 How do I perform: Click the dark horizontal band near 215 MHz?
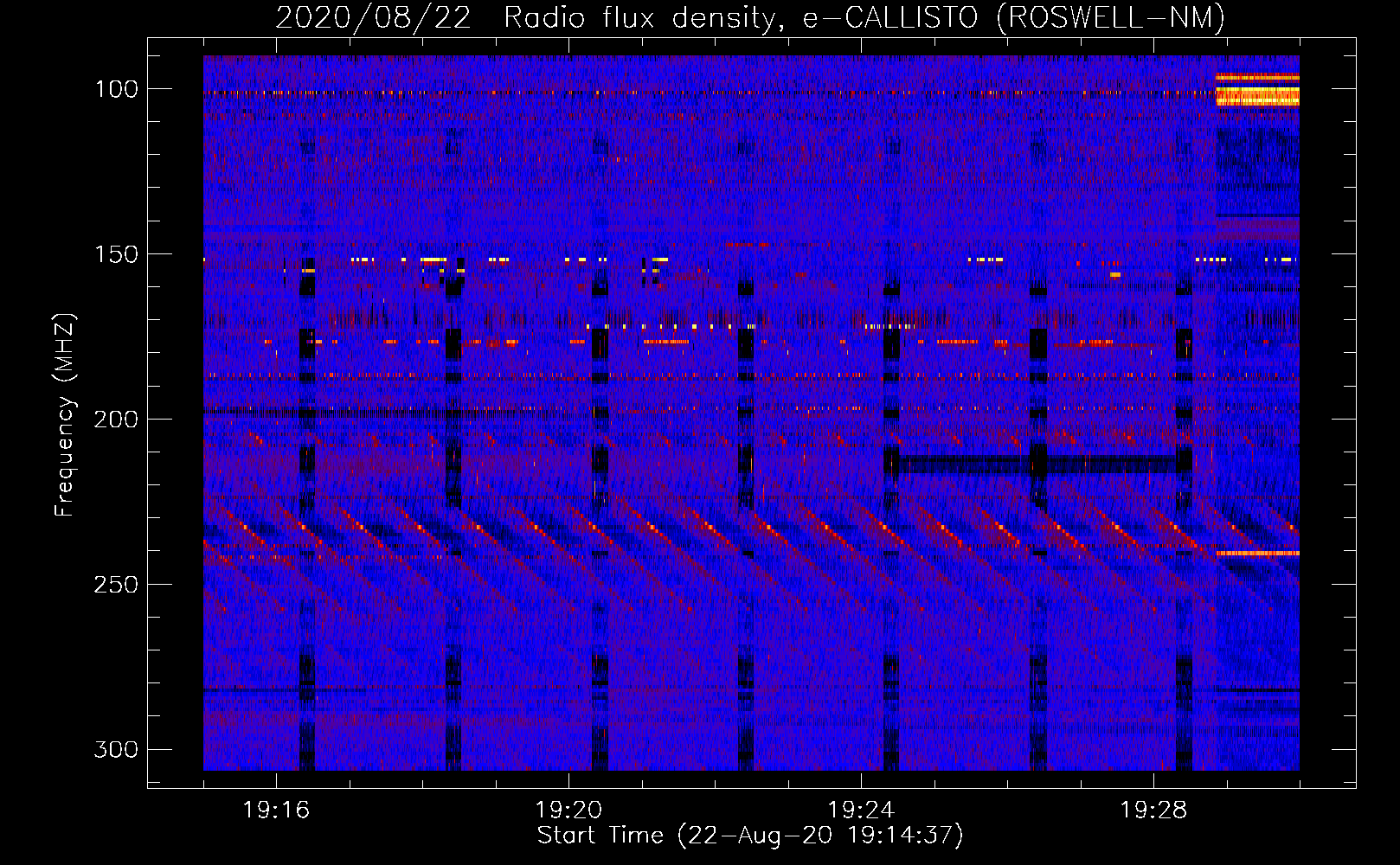click(1038, 465)
